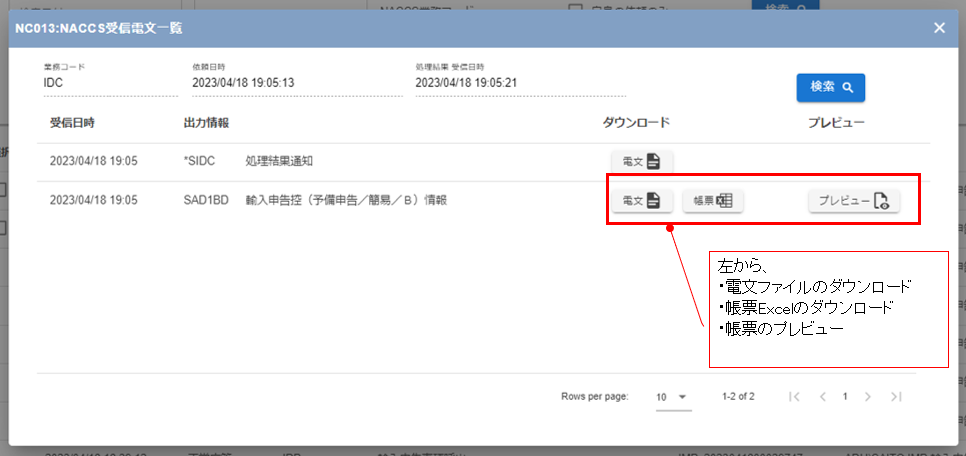
Task: Close the NACCS受信電文一覧 dialog
Action: pos(939,27)
